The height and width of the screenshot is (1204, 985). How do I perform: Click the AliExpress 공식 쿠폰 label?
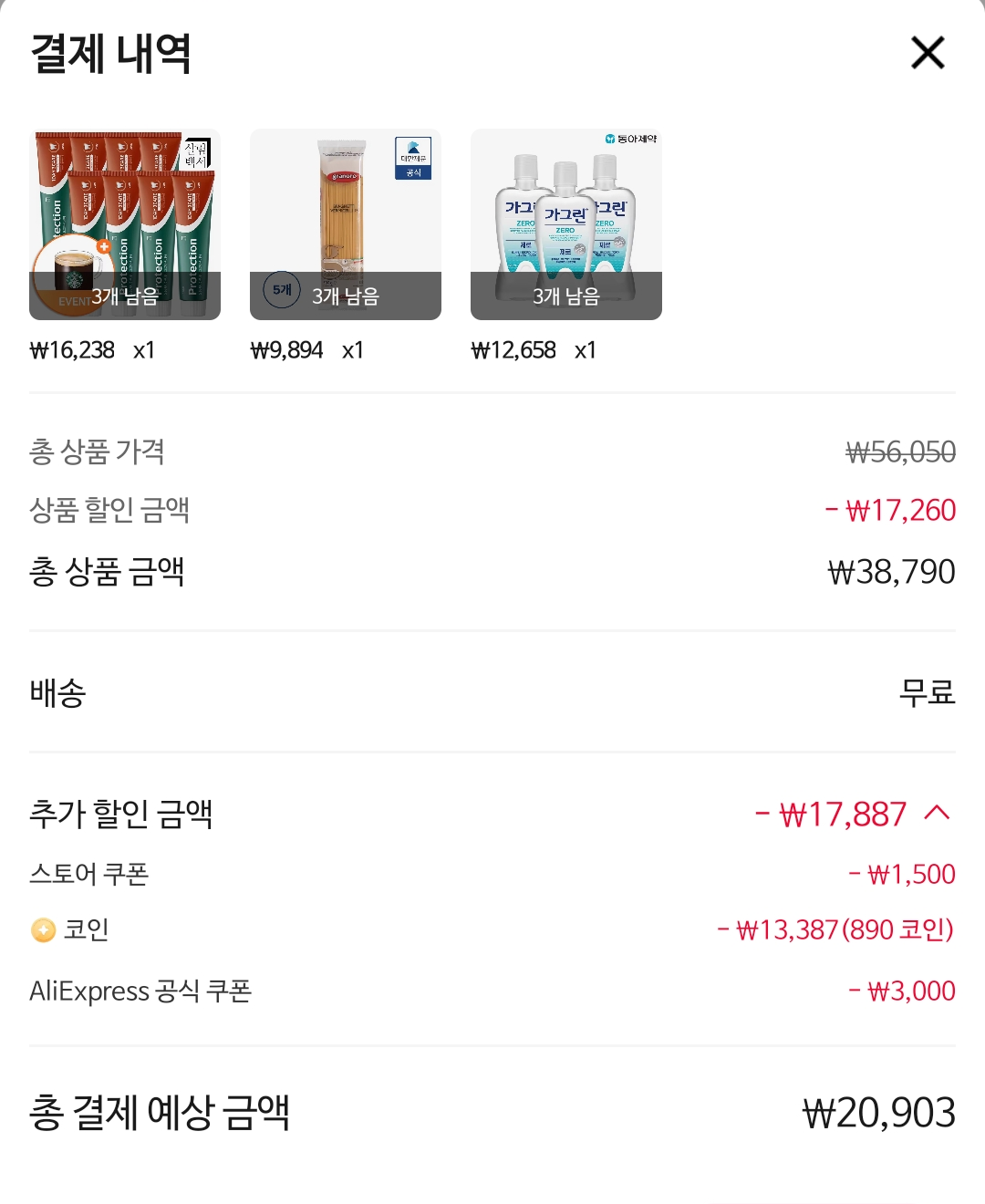(140, 991)
